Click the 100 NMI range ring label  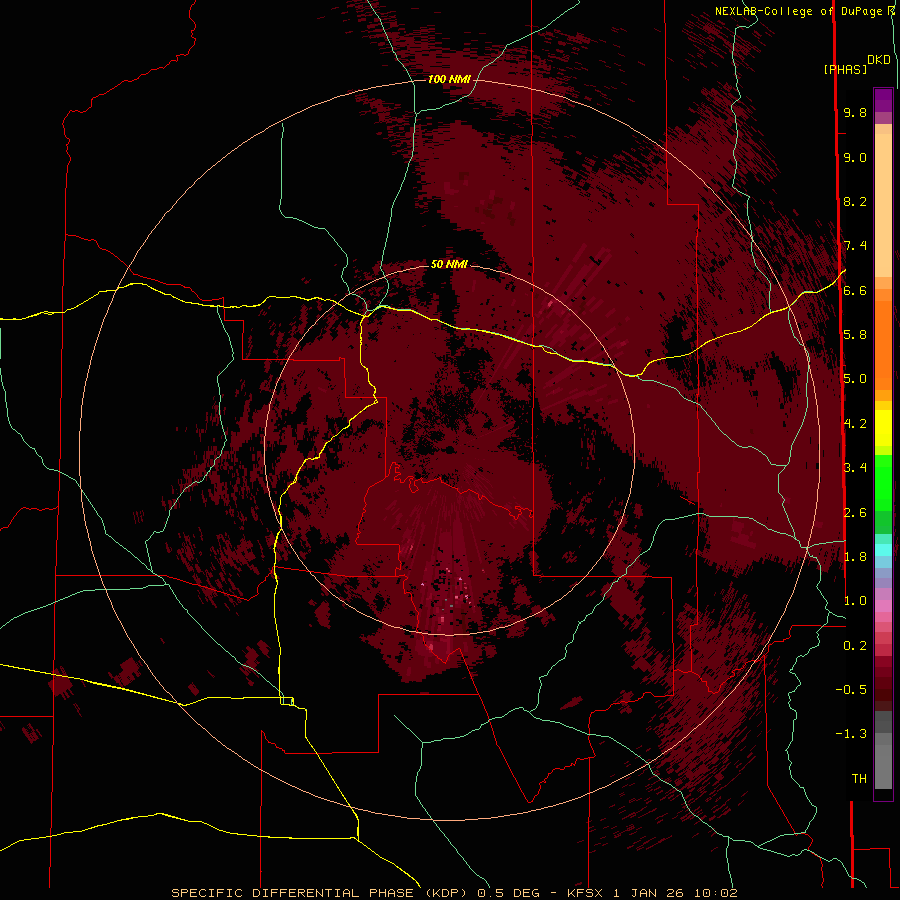click(449, 79)
